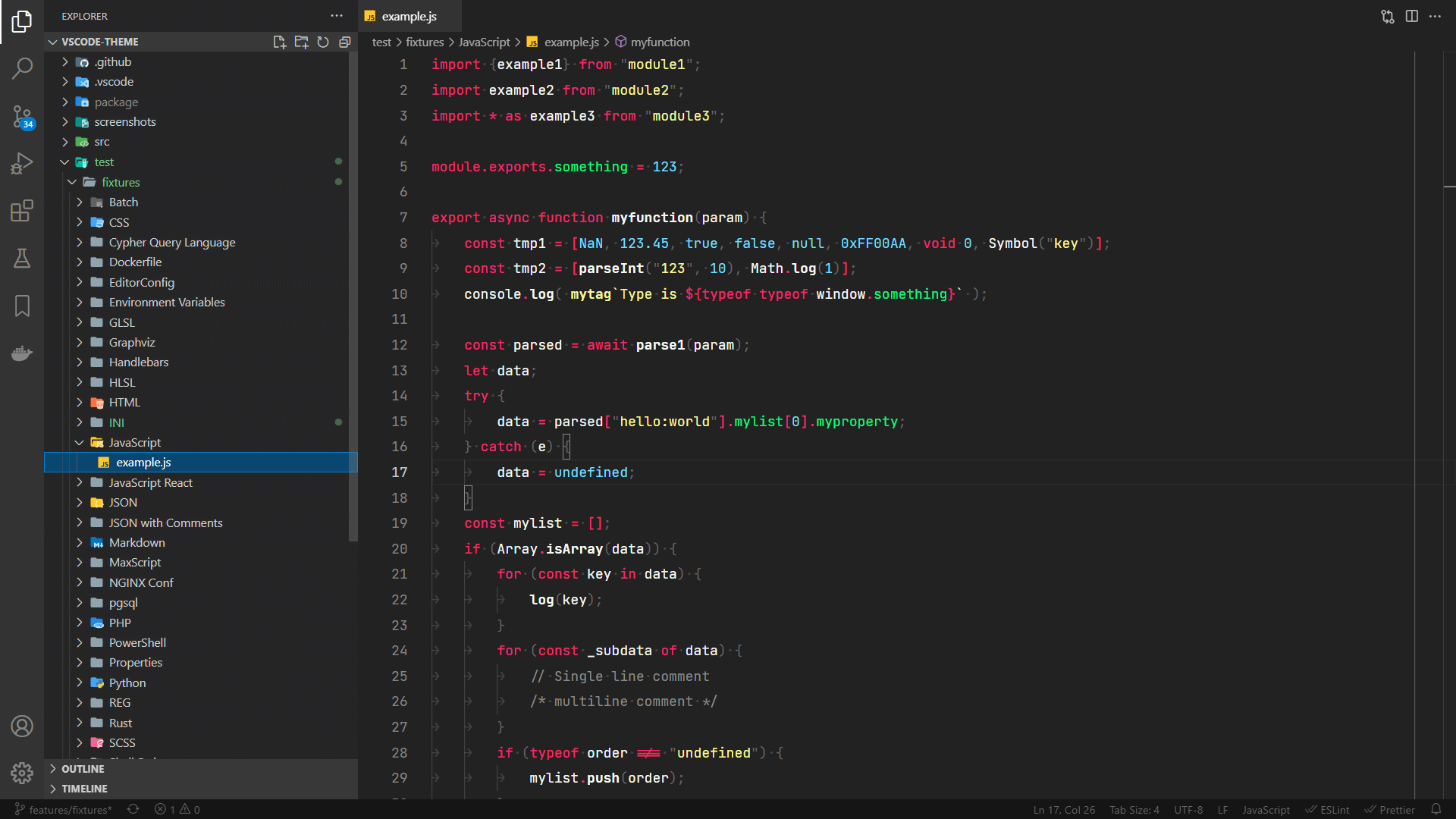The image size is (1456, 819).
Task: Open Source Control view with 34 badge
Action: [22, 116]
